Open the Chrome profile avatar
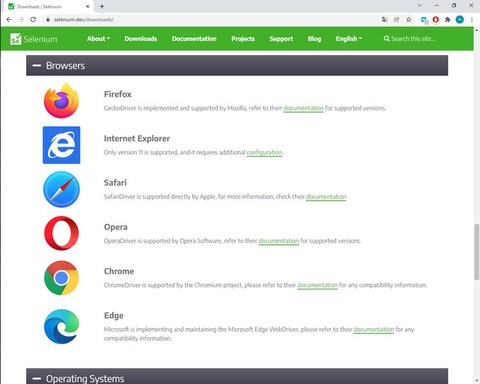The image size is (480, 384). point(460,20)
